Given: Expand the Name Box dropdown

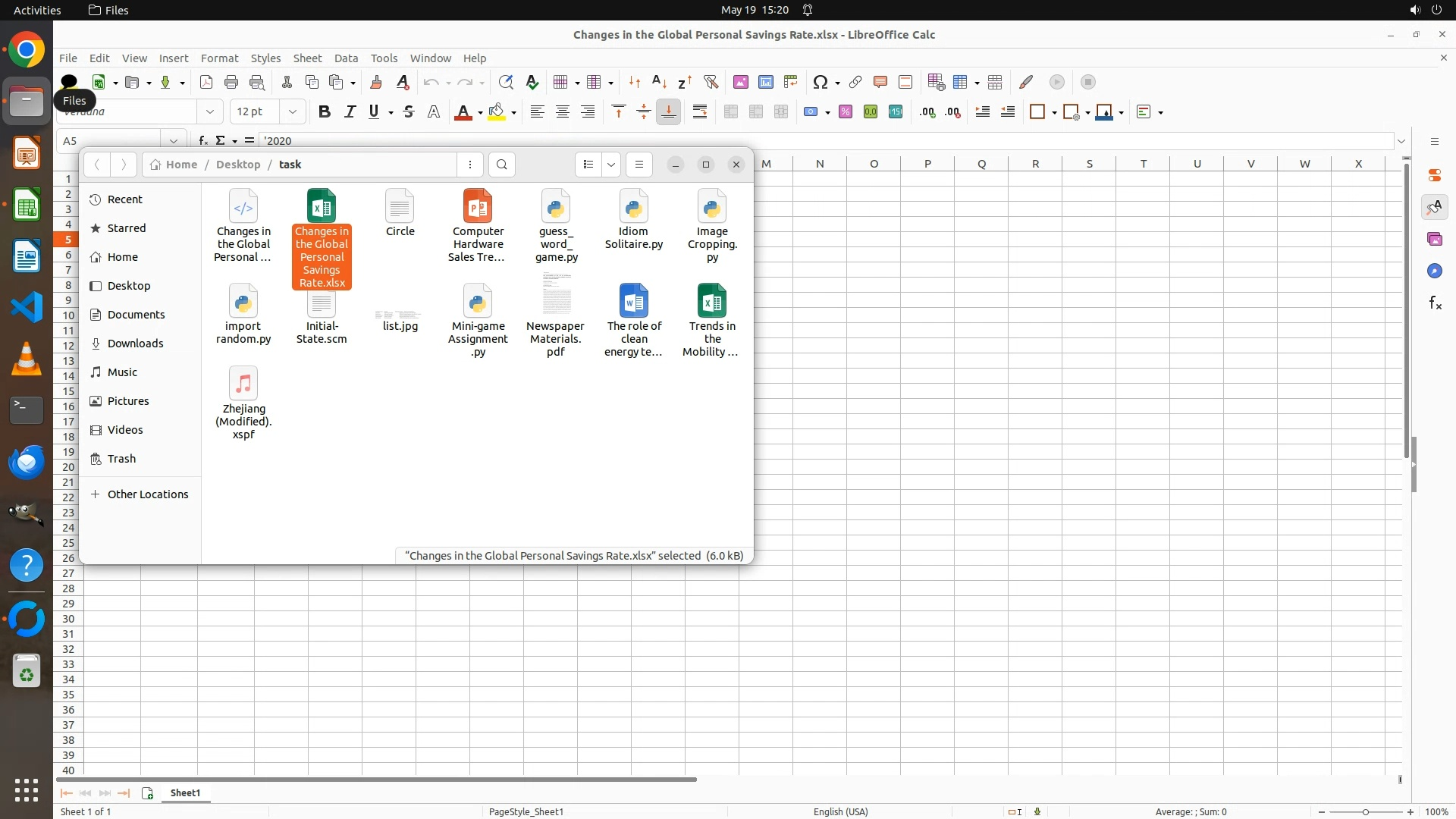Looking at the screenshot, I should pos(174,140).
